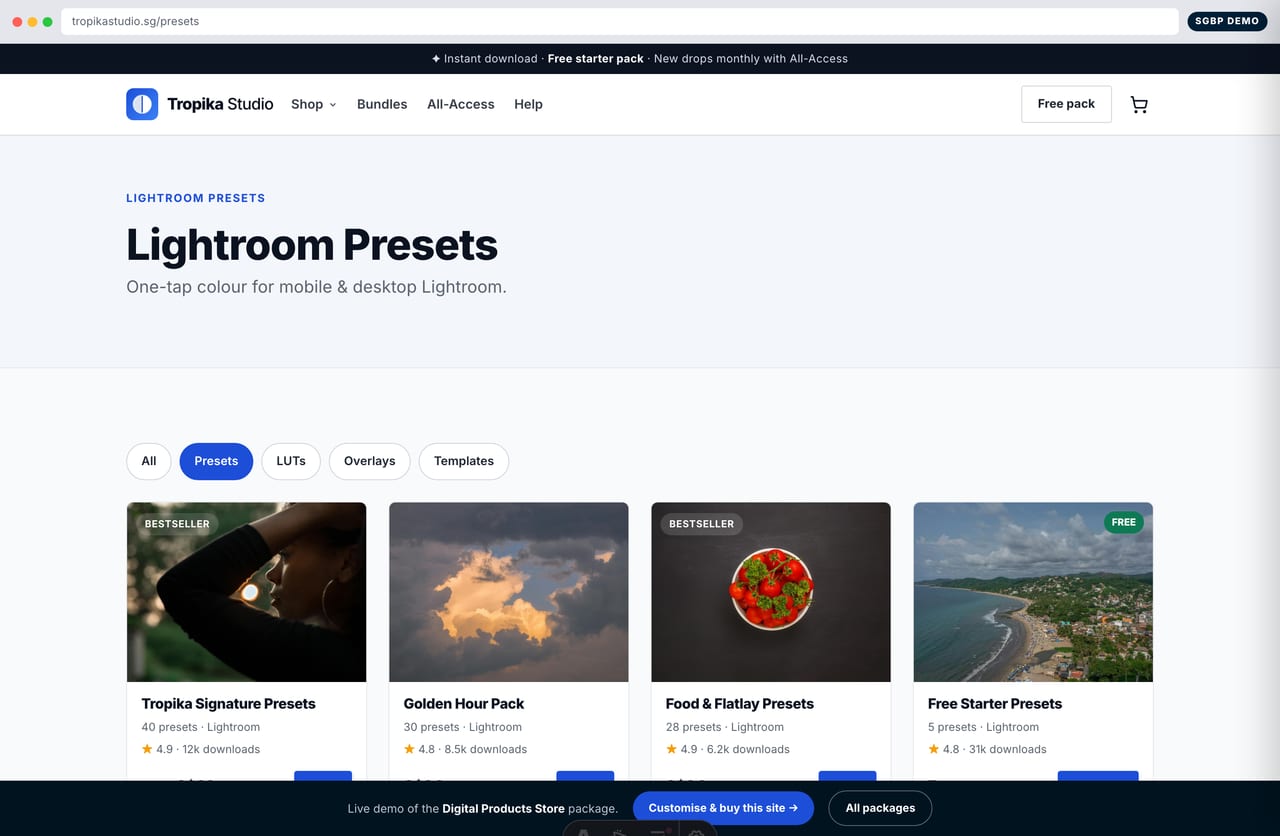This screenshot has width=1280, height=836.
Task: Click Customise & buy this site button
Action: [723, 808]
